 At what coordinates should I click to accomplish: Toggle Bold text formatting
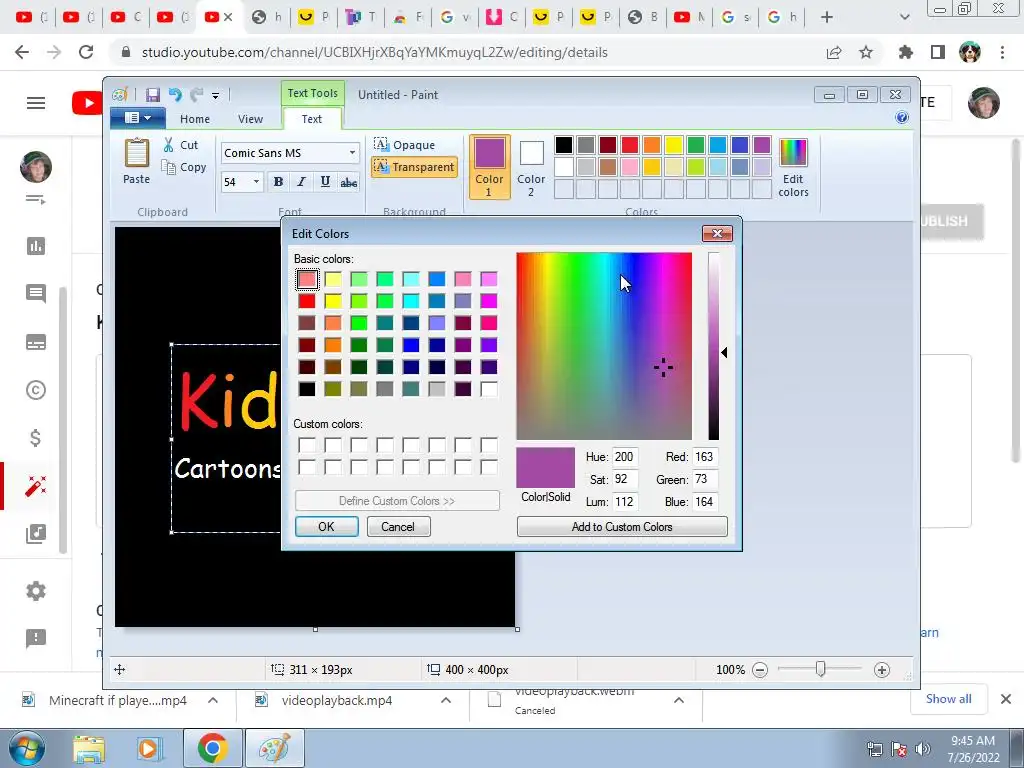point(278,182)
